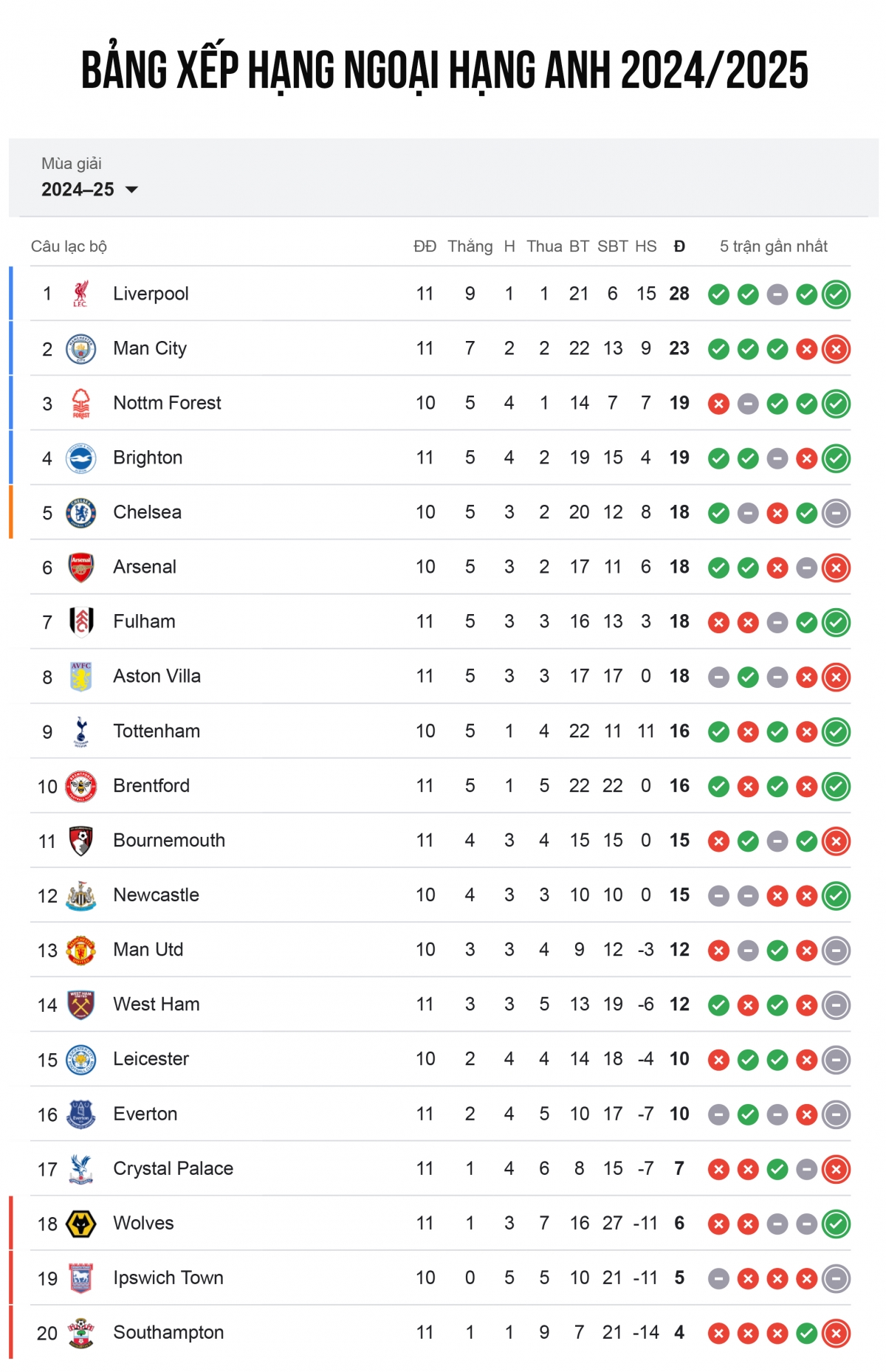Click the Crystal Palace team name
886x1372 pixels.
[173, 1168]
